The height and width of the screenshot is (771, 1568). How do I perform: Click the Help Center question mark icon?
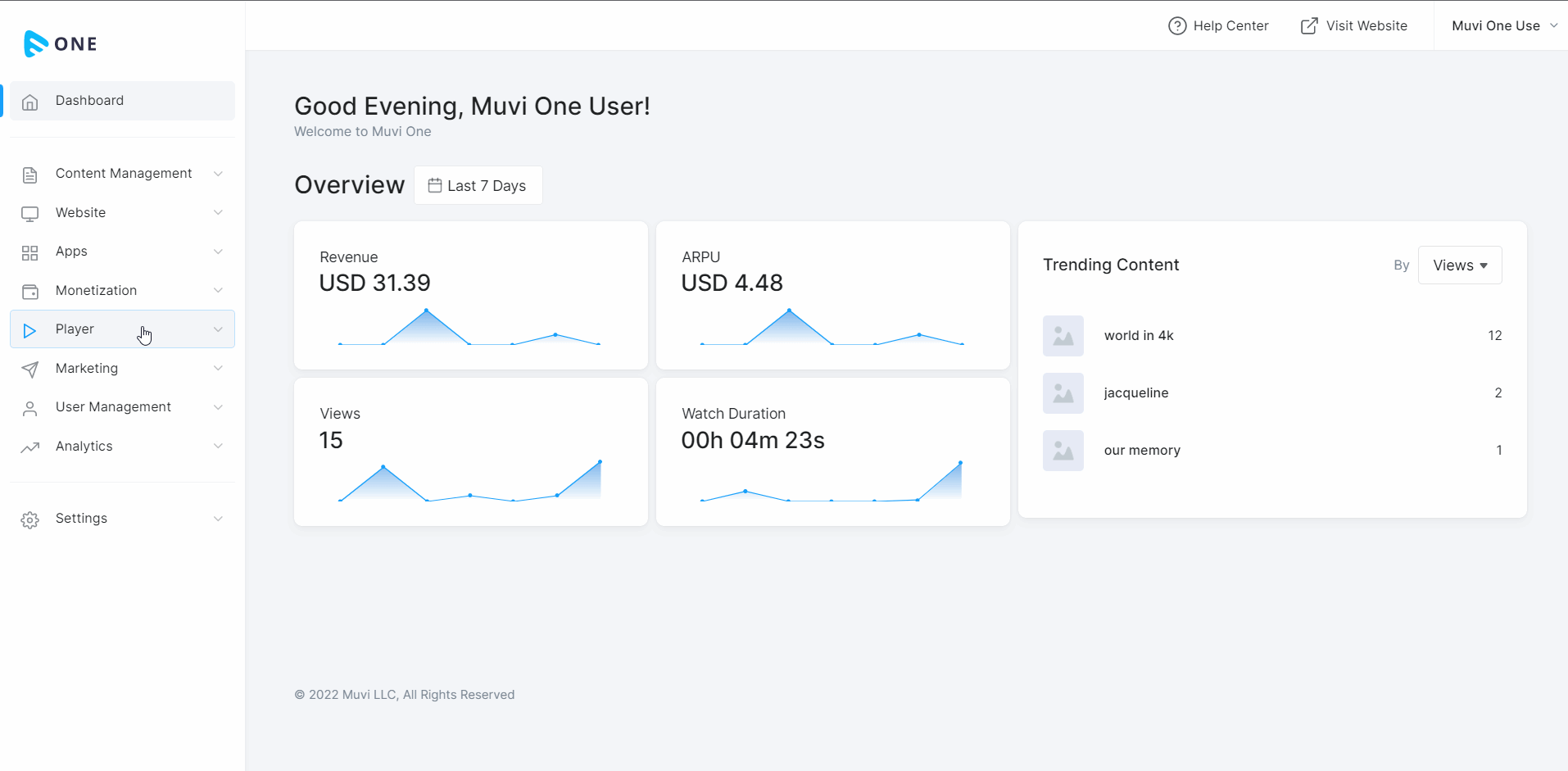(1177, 26)
